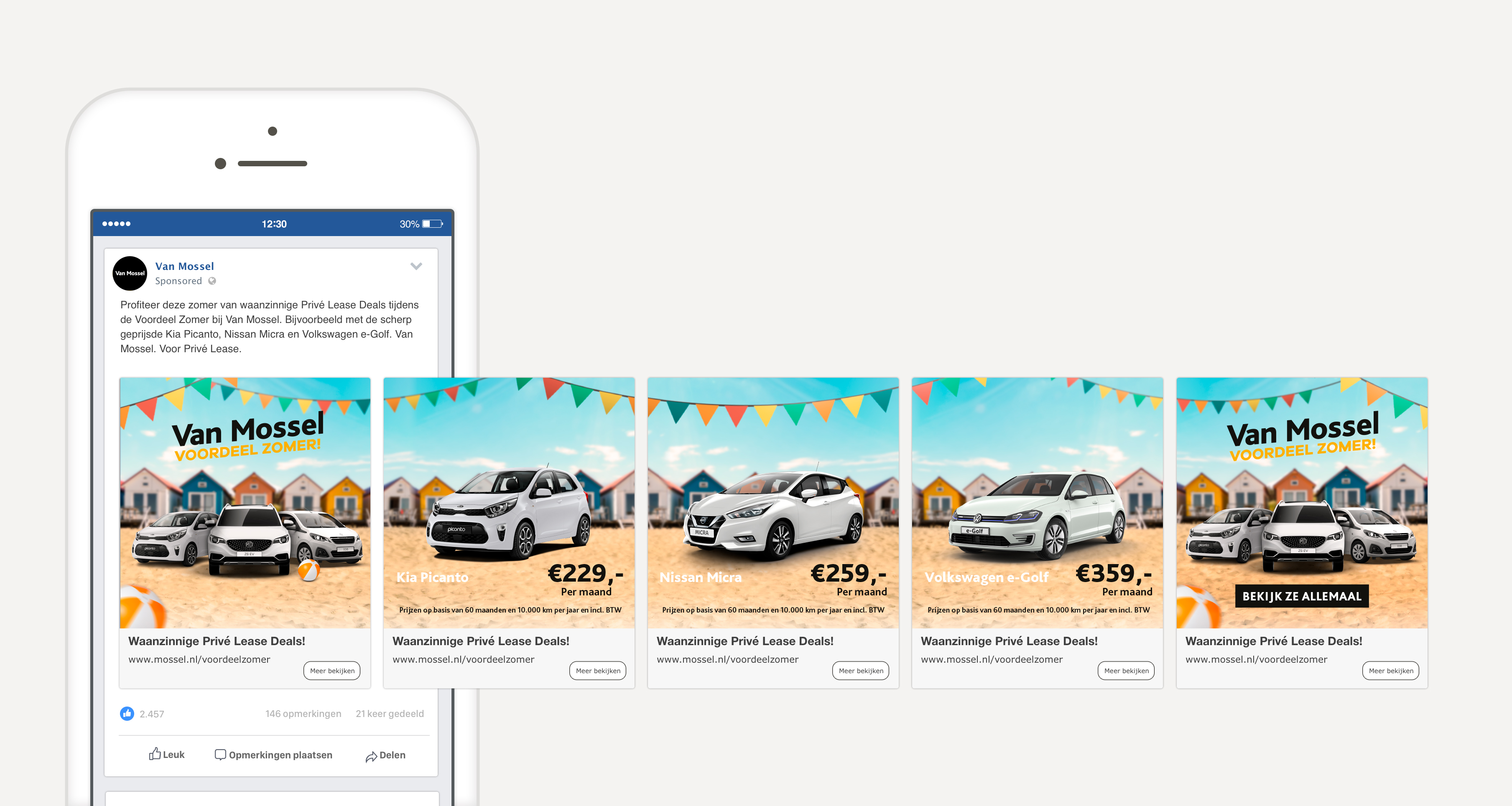
Task: Click the Van Mossel page name
Action: (x=184, y=266)
